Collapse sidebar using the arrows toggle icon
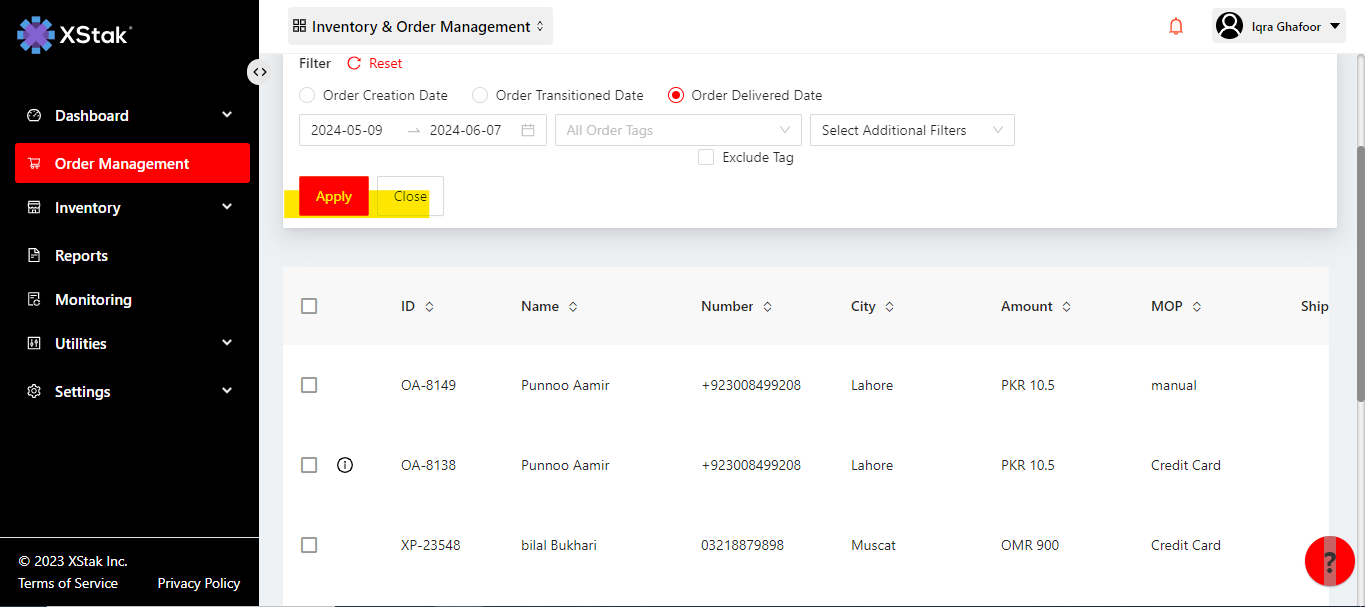The image size is (1365, 607). click(x=259, y=72)
